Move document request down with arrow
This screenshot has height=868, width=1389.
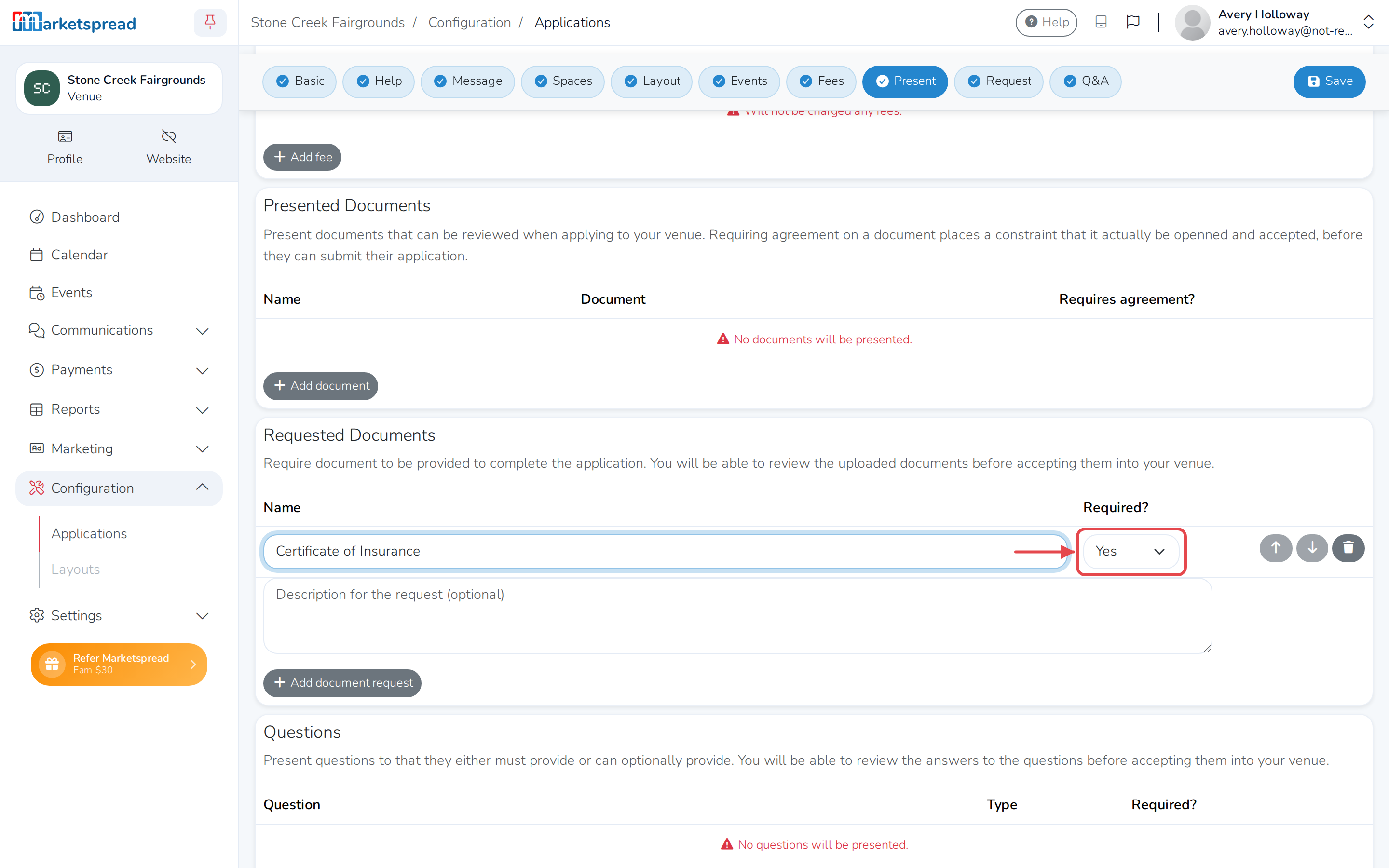coord(1311,548)
